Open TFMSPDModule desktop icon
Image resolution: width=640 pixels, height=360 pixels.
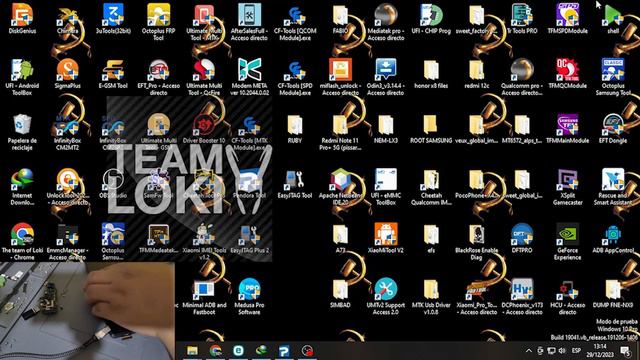pos(567,15)
